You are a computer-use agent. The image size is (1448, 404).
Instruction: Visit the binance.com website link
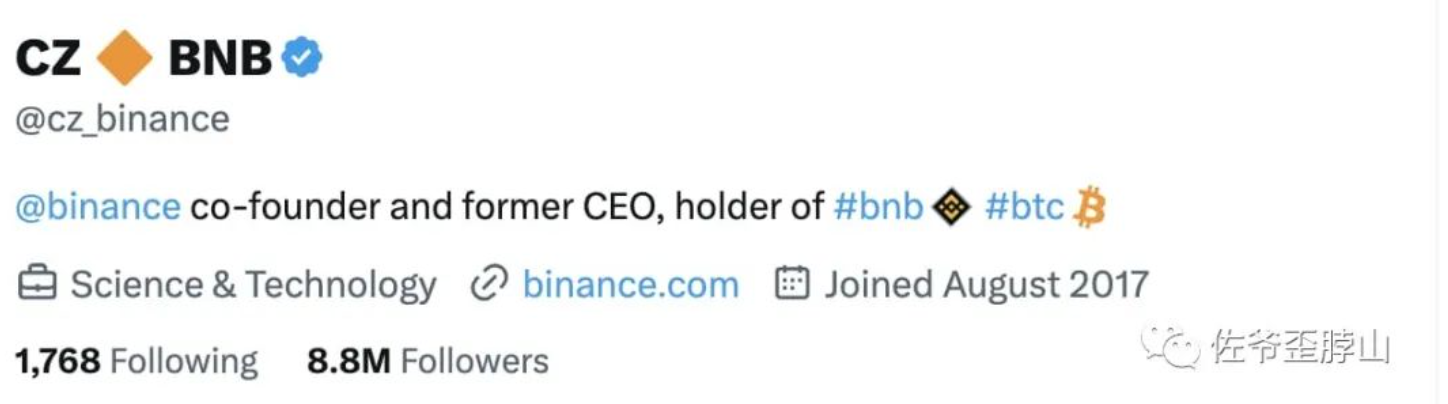pos(630,285)
